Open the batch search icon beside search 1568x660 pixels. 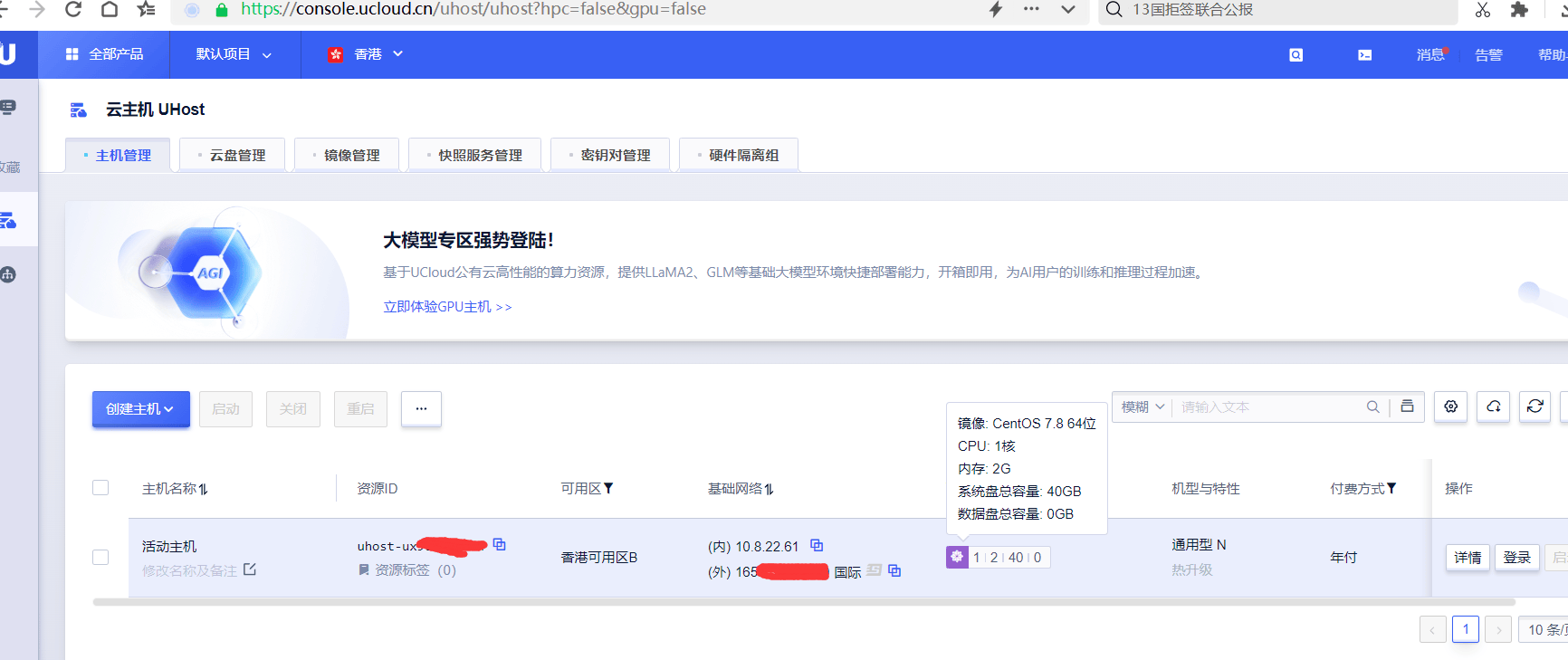pyautogui.click(x=1408, y=407)
